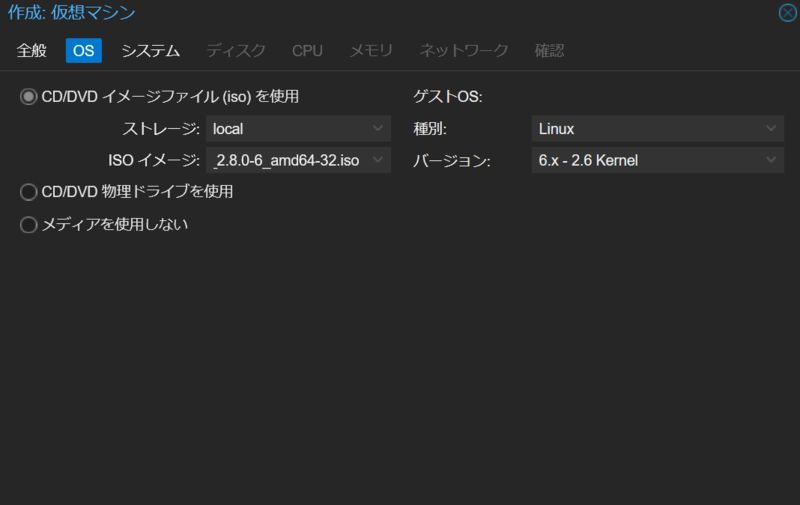Viewport: 800px width, 505px height.
Task: Expand the バージョン dropdown arrow
Action: pos(771,160)
